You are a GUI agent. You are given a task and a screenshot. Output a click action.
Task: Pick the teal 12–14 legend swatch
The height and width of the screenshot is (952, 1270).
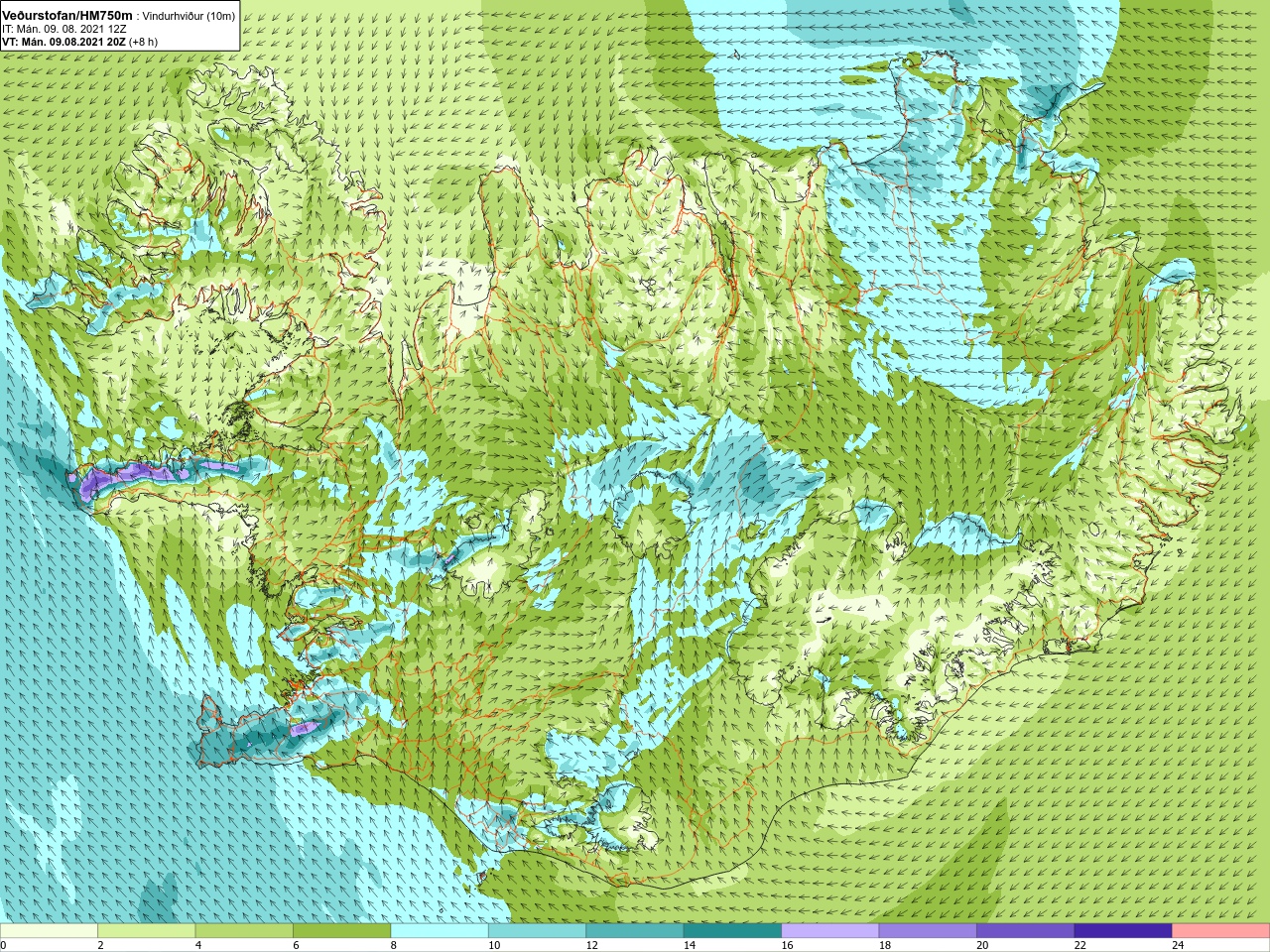(x=635, y=931)
